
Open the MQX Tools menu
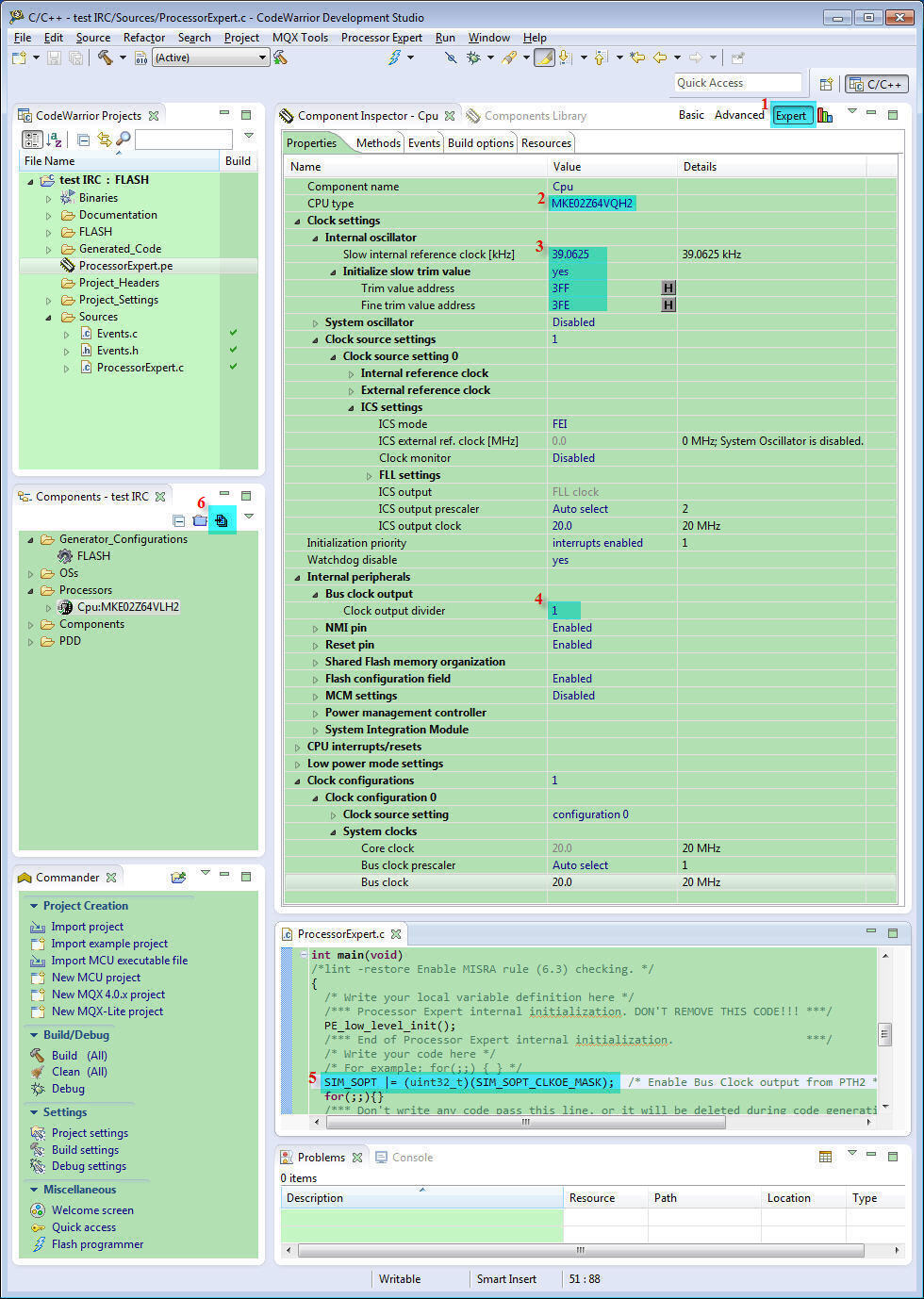pos(300,38)
